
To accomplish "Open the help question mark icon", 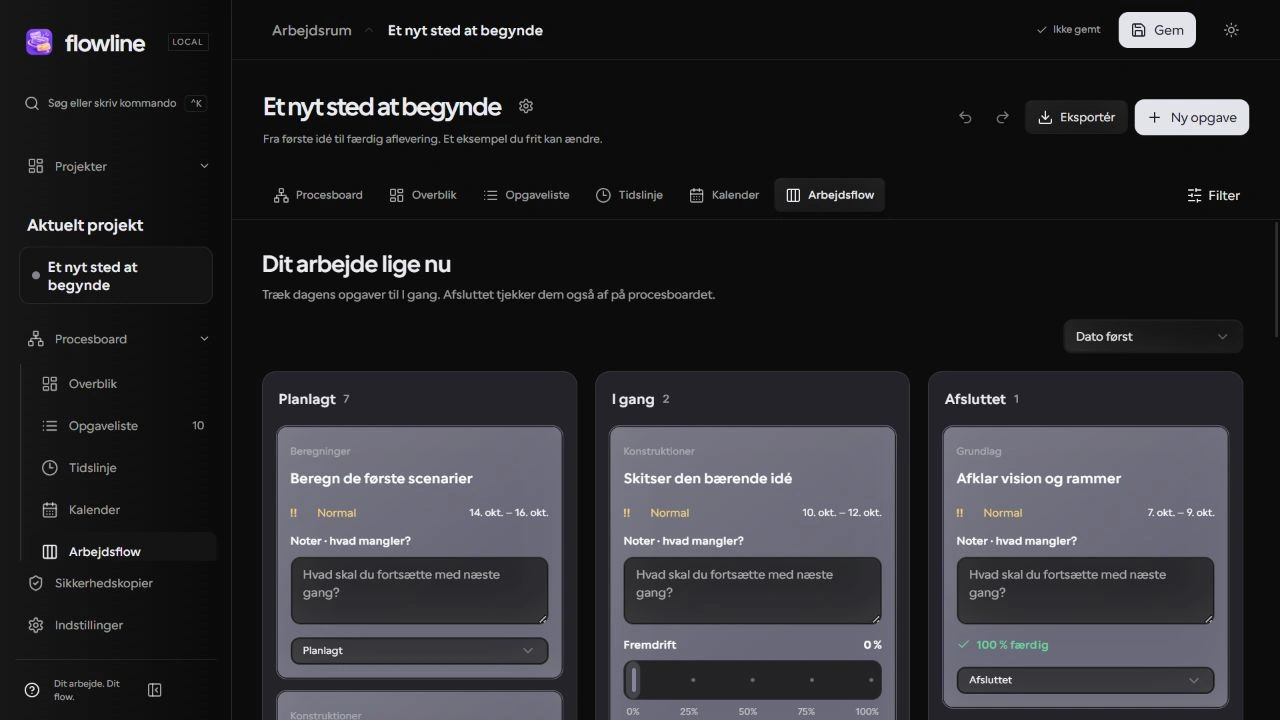I will (x=32, y=690).
